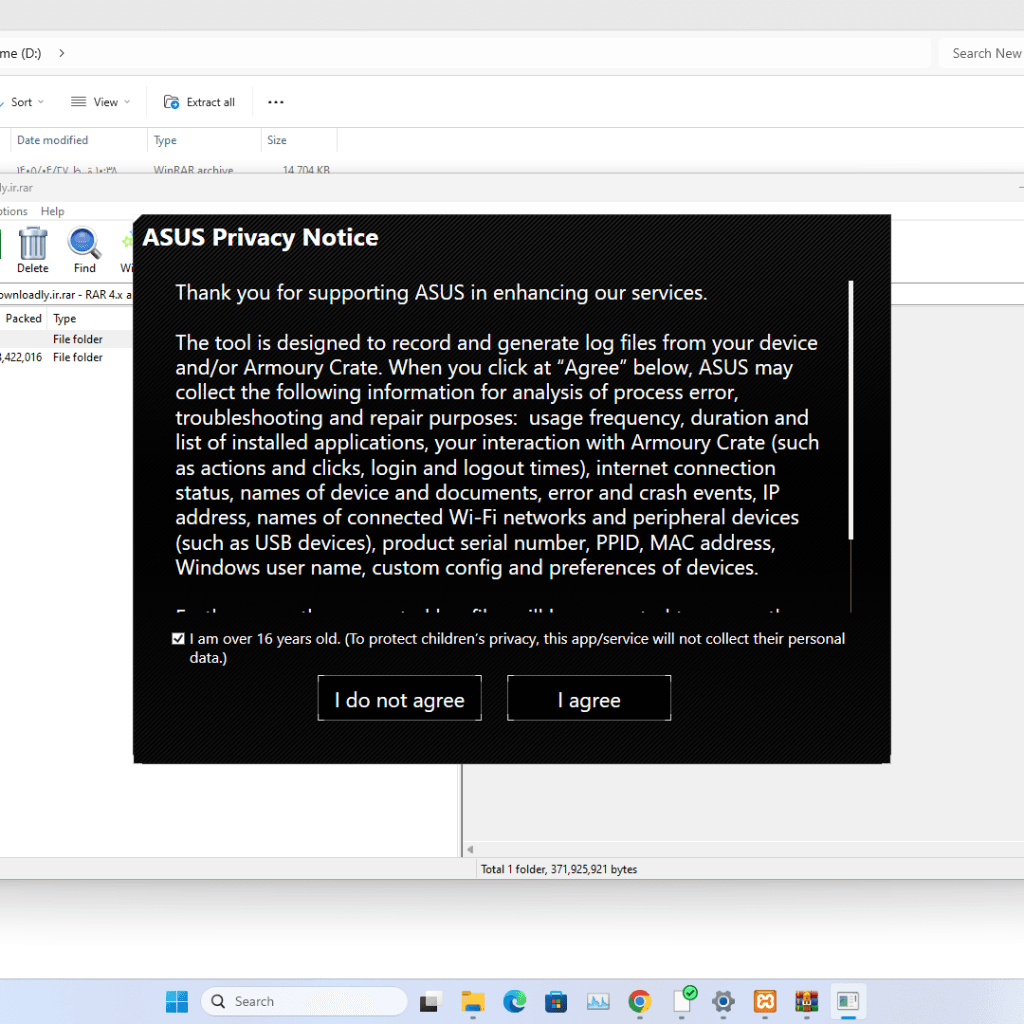Open the orange XAMPP icon on the taskbar
The image size is (1024, 1024).
point(765,1001)
